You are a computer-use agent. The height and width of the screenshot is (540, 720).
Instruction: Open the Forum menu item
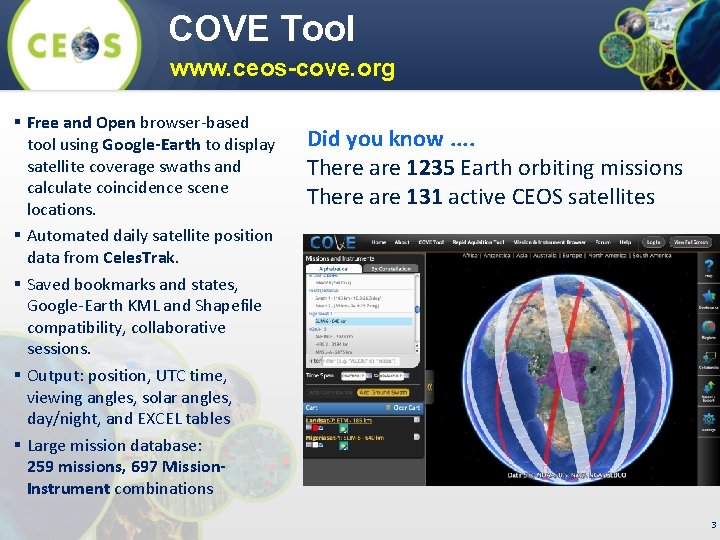point(603,242)
